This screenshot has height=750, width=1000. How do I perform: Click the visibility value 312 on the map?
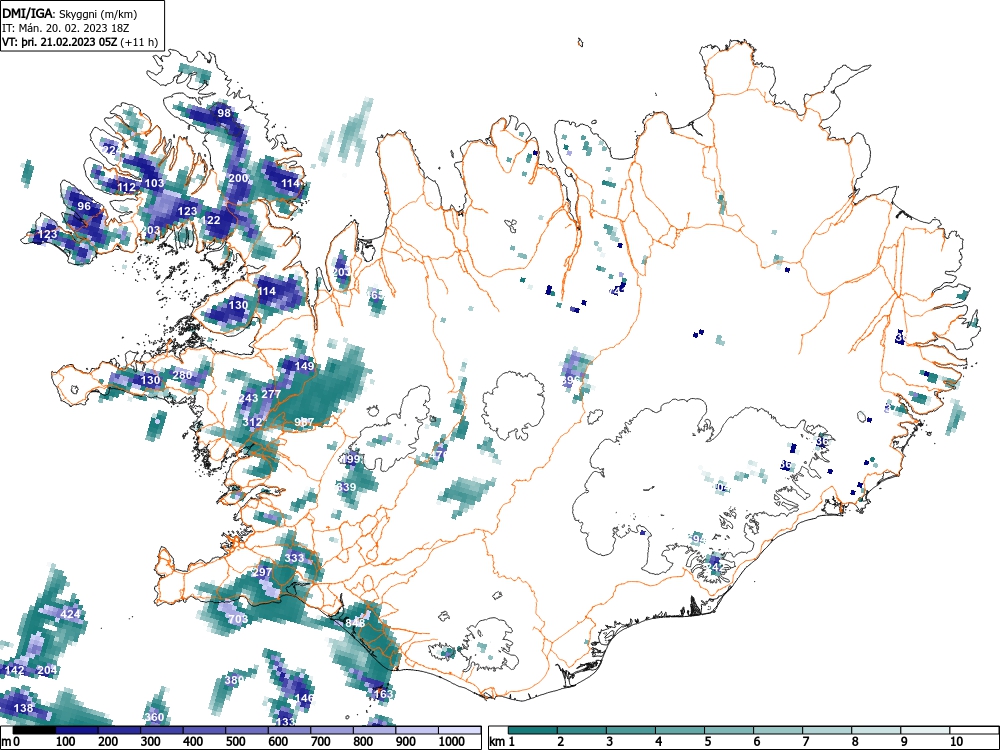253,422
